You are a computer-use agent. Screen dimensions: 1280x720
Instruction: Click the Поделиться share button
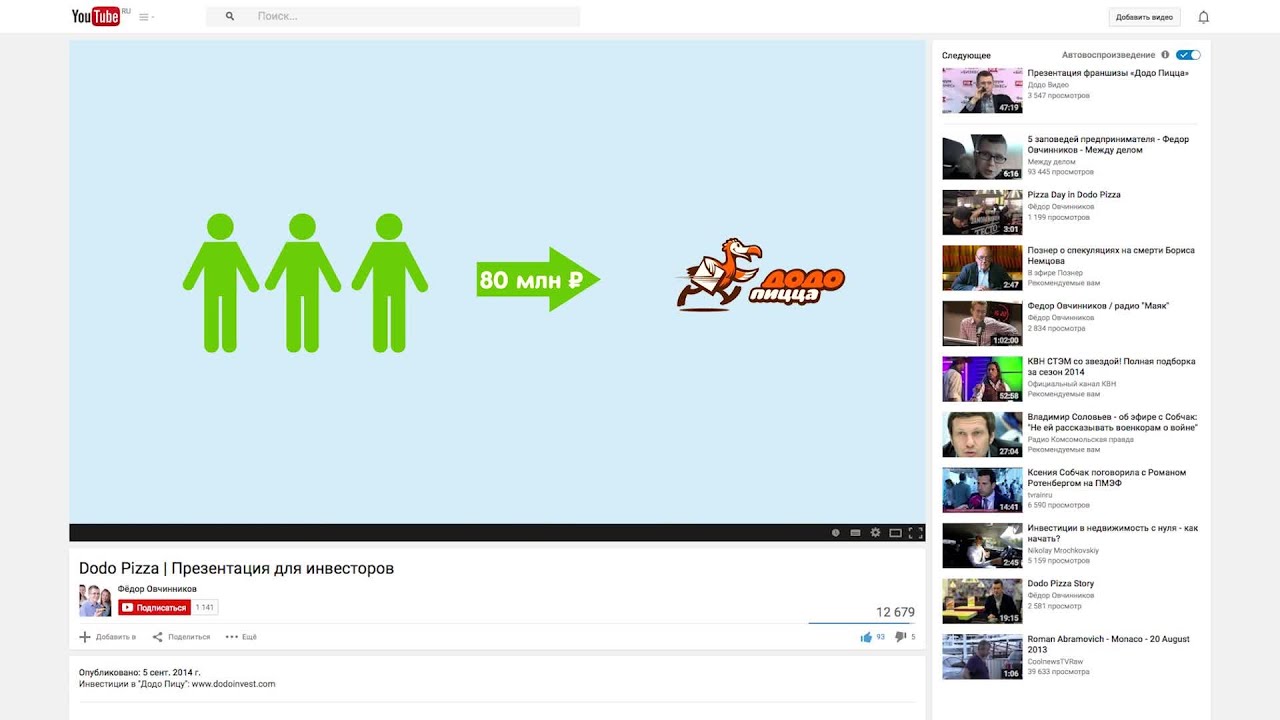point(181,637)
